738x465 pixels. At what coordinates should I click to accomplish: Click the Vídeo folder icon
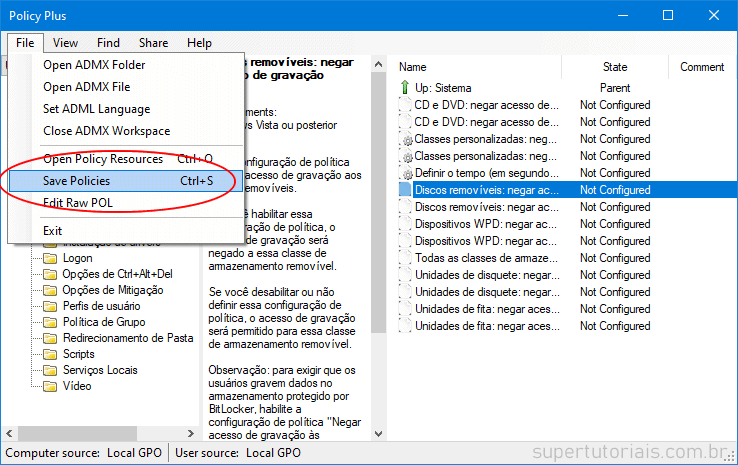pyautogui.click(x=49, y=386)
